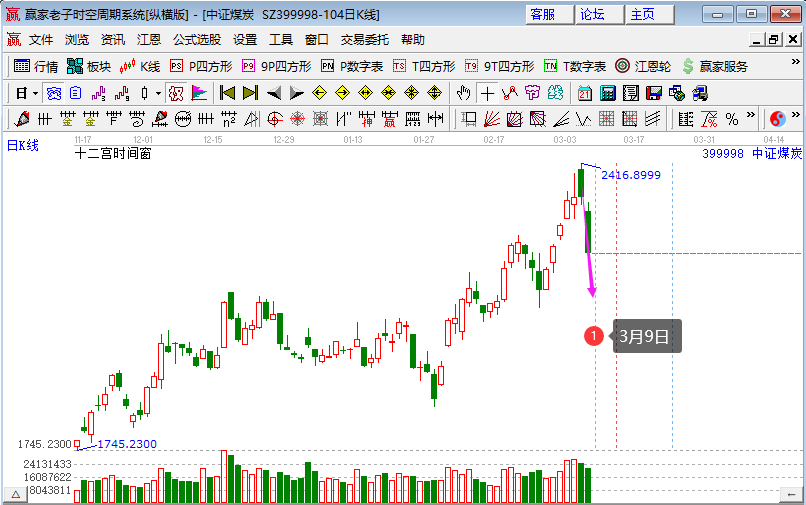Click the red wave 9 icon
Viewport: 806px width, 505px height.
(122, 94)
